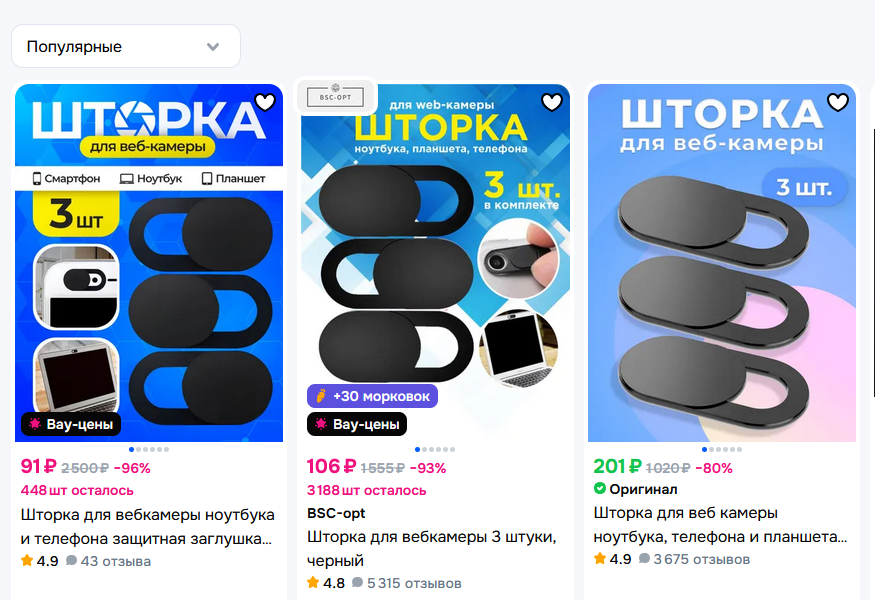Toggle favorite heart on BSC-opt product
This screenshot has width=875, height=600.
pyautogui.click(x=552, y=102)
